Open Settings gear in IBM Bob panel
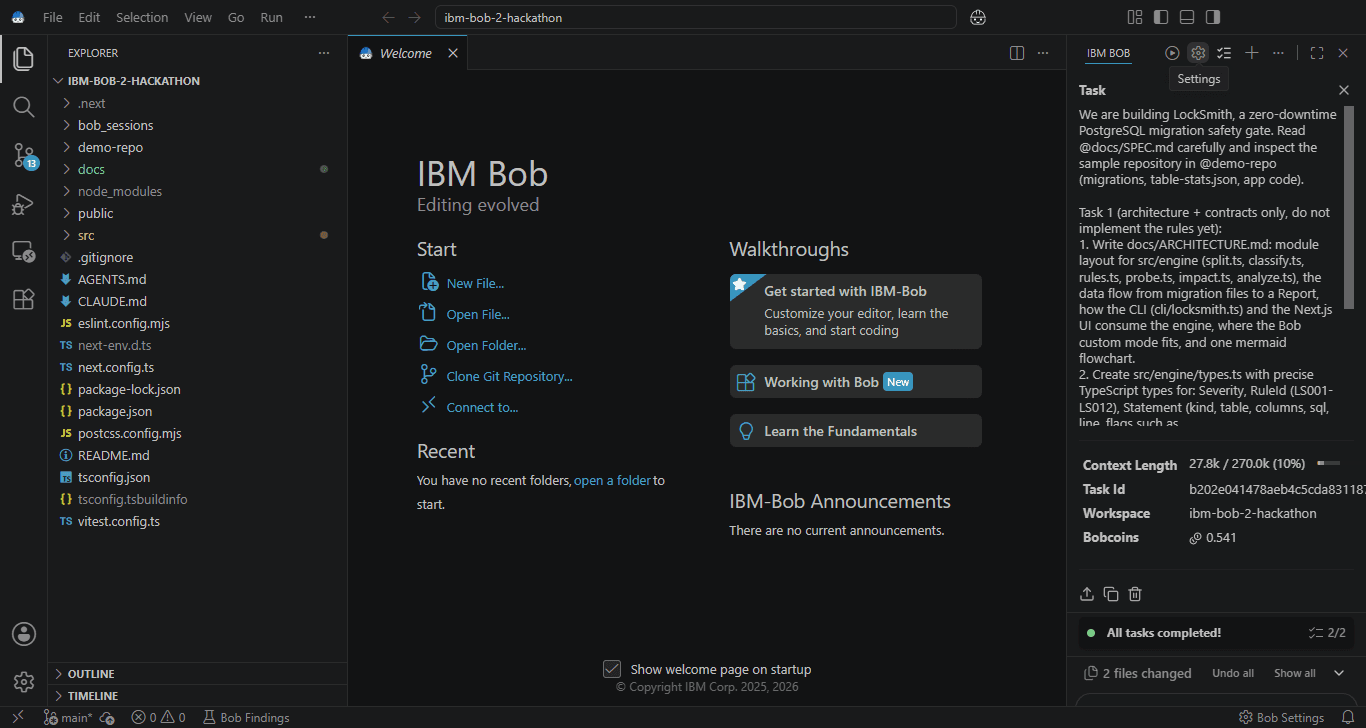 pyautogui.click(x=1198, y=53)
